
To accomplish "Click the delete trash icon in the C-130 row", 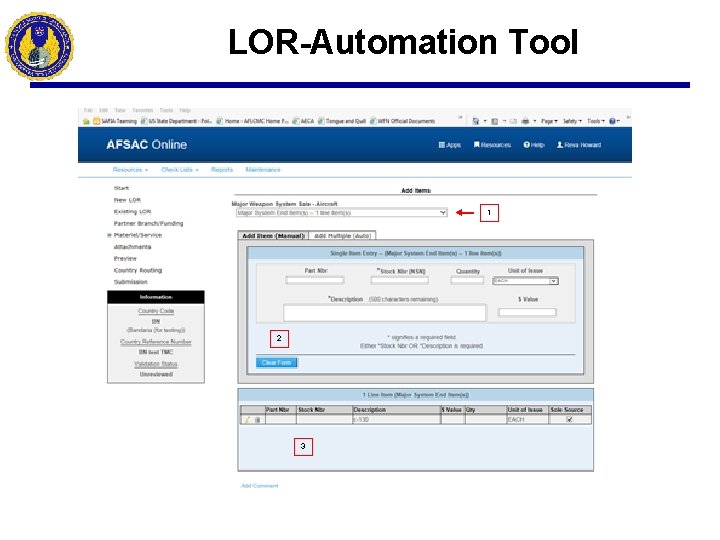I will click(x=258, y=420).
